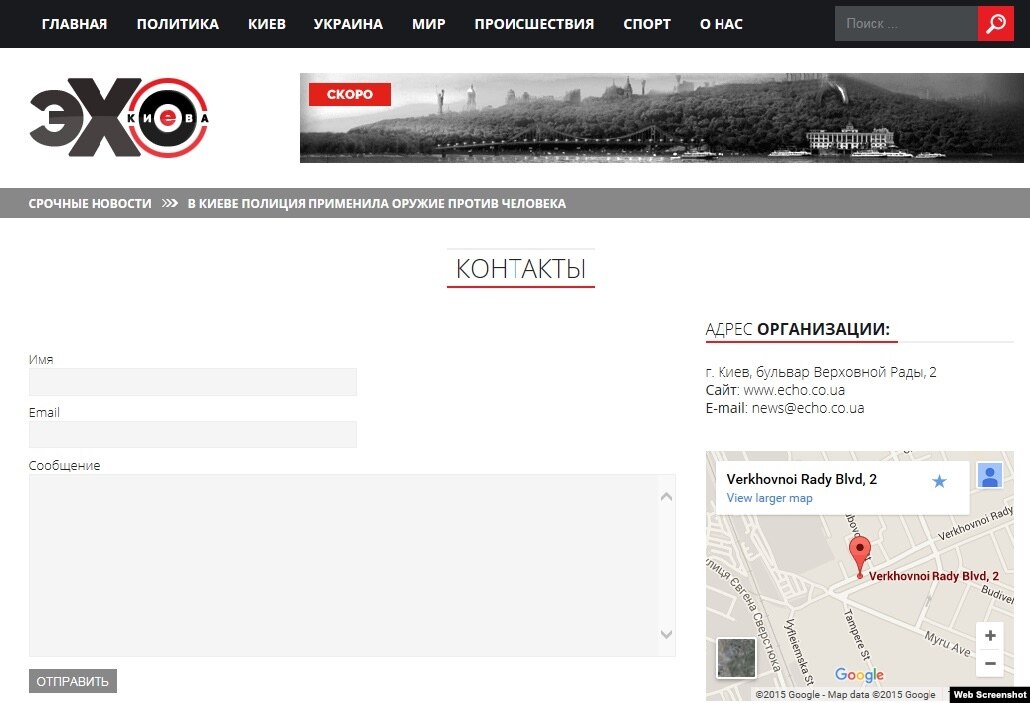The image size is (1030, 703).
Task: Switch map to satellite thumbnail view
Action: click(x=736, y=658)
